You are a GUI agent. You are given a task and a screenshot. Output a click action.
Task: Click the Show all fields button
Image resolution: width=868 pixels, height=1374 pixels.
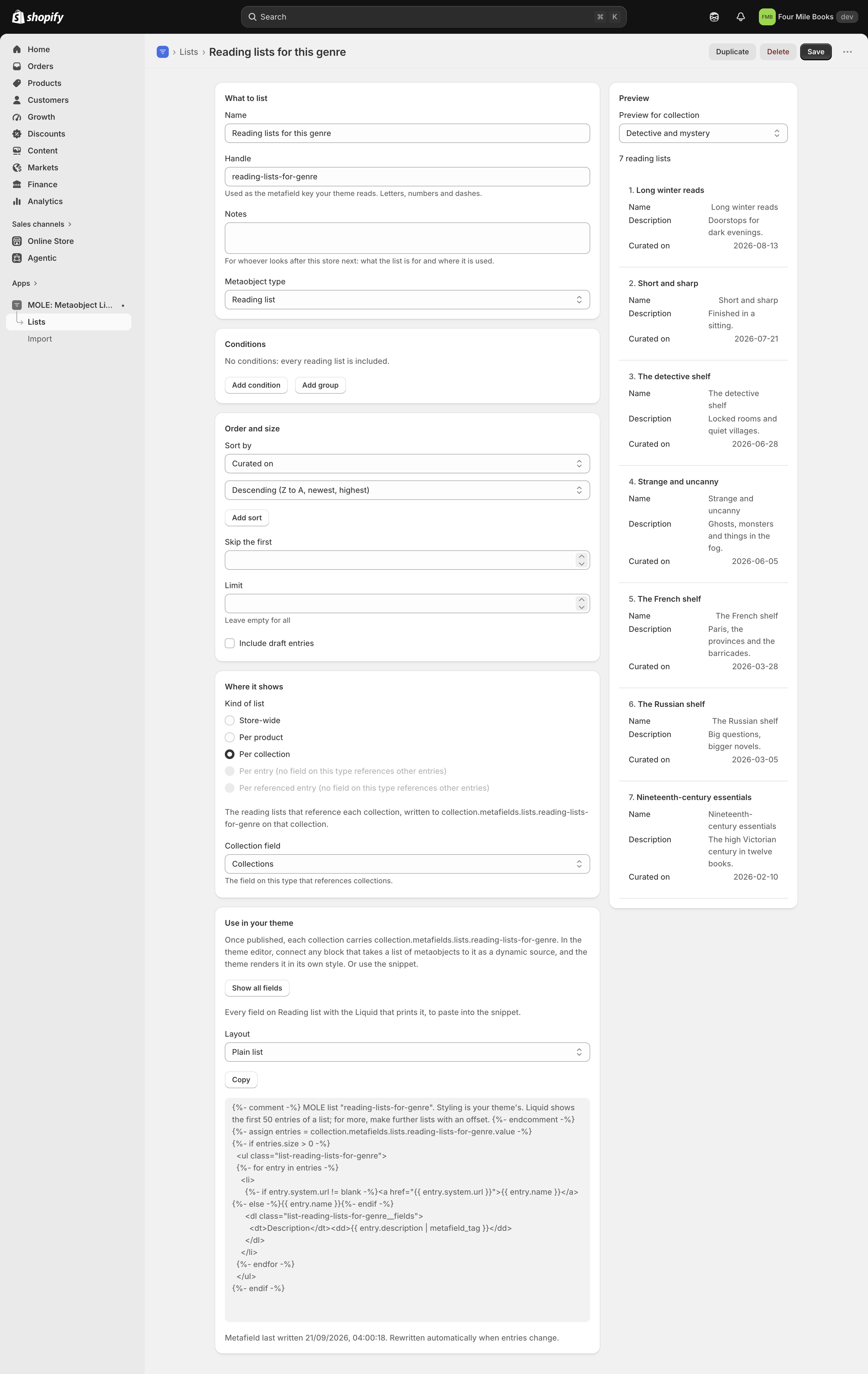[257, 988]
